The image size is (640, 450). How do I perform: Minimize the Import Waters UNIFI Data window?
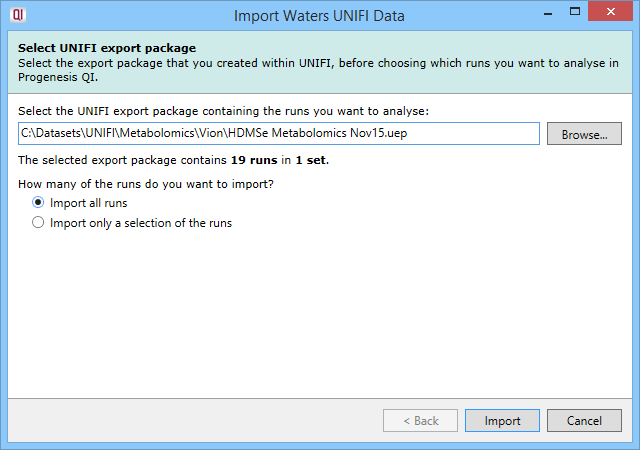548,12
